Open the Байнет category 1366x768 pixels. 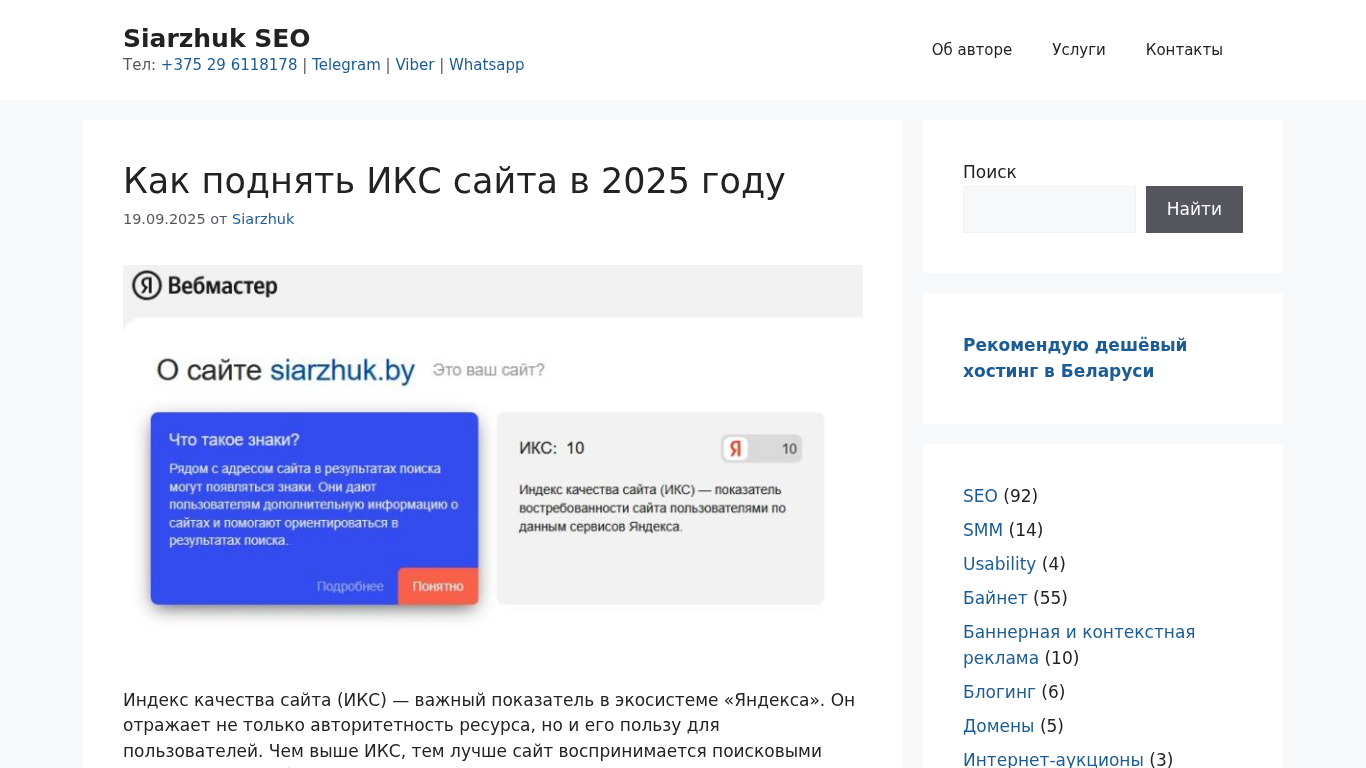pos(995,598)
